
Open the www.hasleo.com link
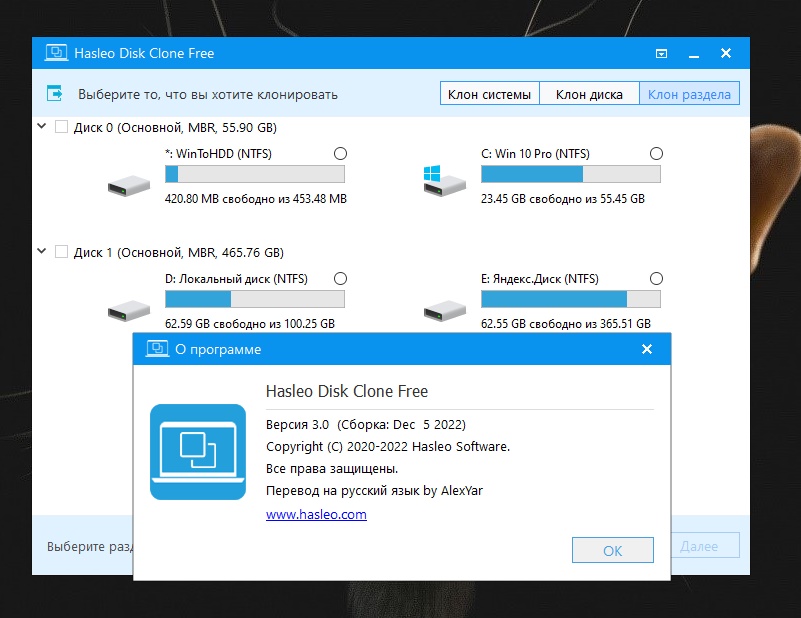coord(316,514)
